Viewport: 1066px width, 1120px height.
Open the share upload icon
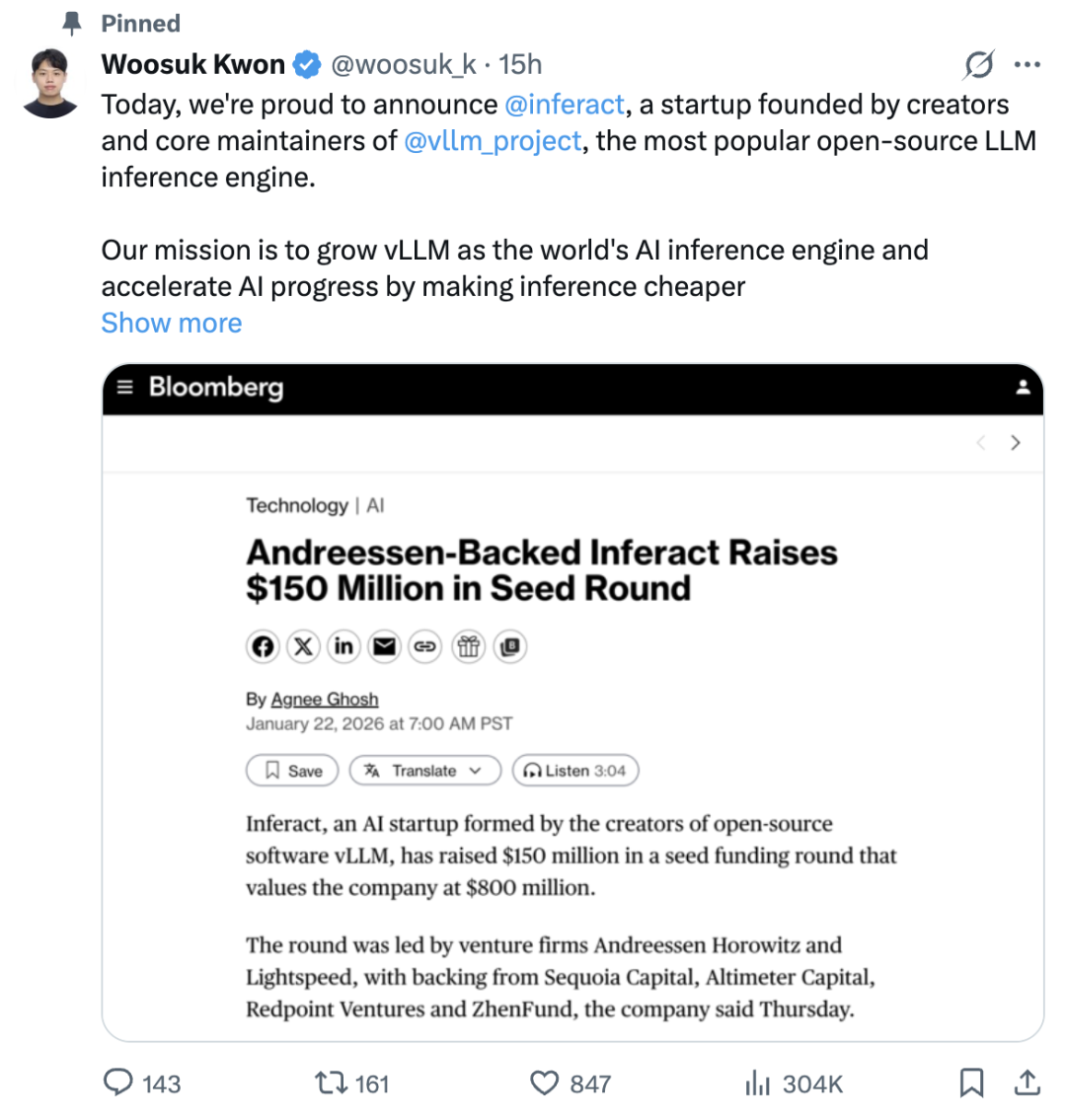click(x=1028, y=1083)
